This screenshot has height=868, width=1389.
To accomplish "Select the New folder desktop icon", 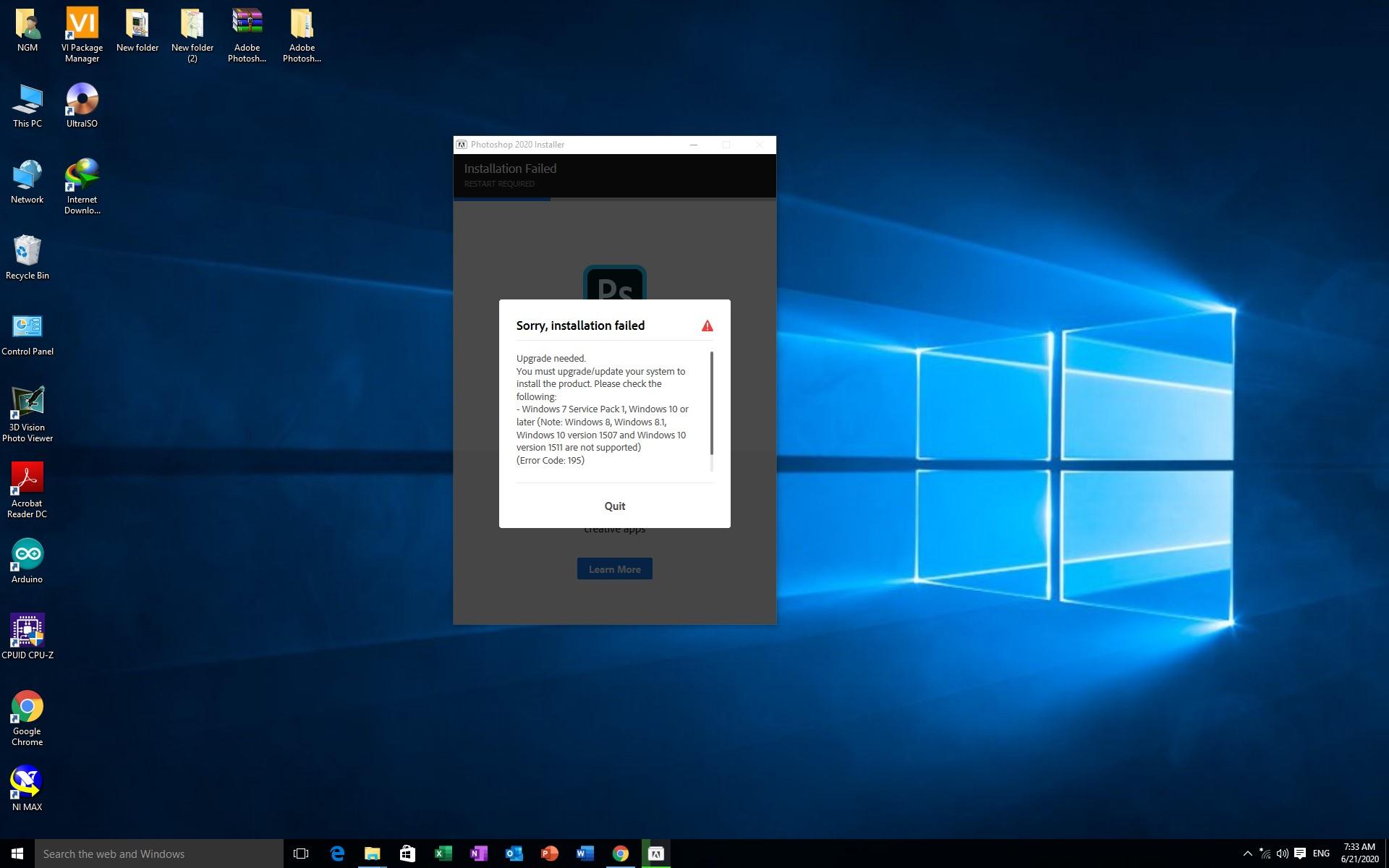I will click(x=137, y=31).
